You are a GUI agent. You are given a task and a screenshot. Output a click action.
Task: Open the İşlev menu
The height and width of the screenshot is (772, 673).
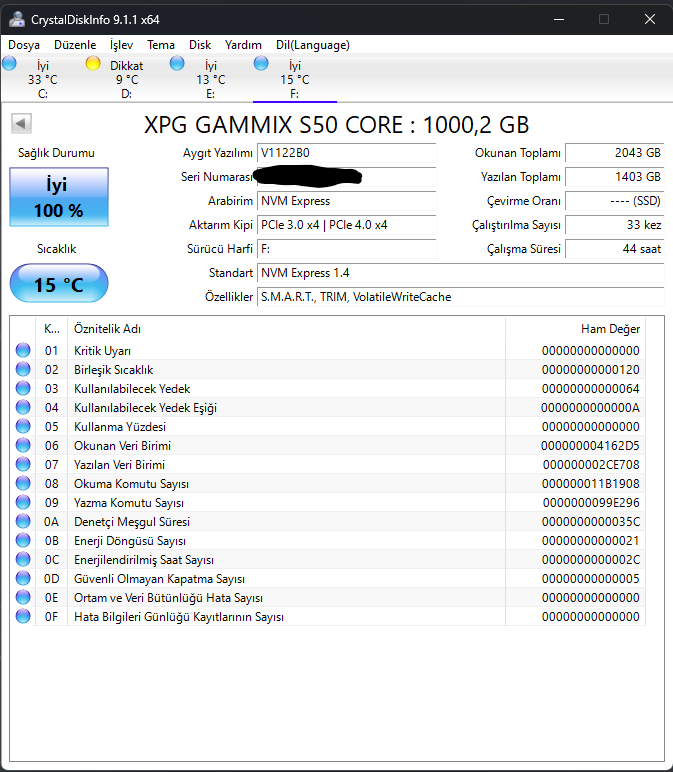(x=121, y=45)
